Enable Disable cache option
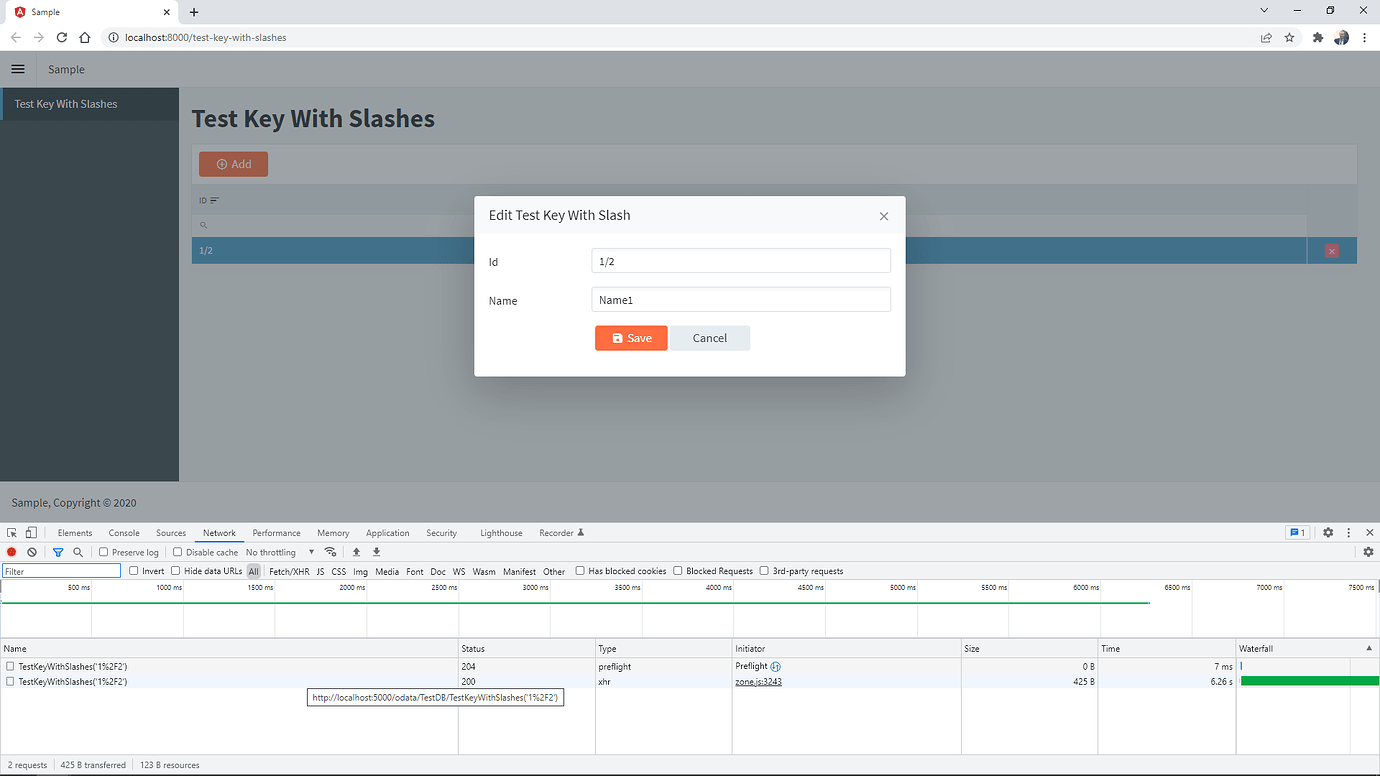This screenshot has height=776, width=1380. pos(175,551)
